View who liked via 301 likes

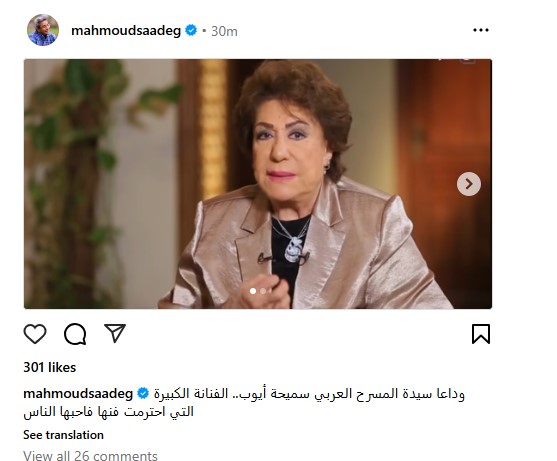[50, 367]
